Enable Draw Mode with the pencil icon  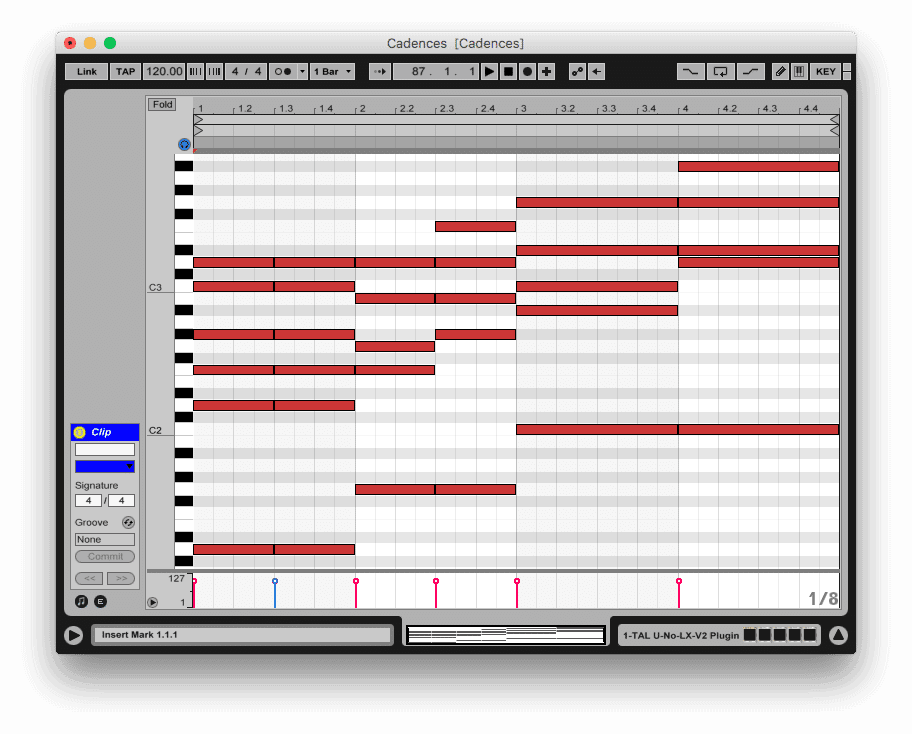[x=780, y=72]
